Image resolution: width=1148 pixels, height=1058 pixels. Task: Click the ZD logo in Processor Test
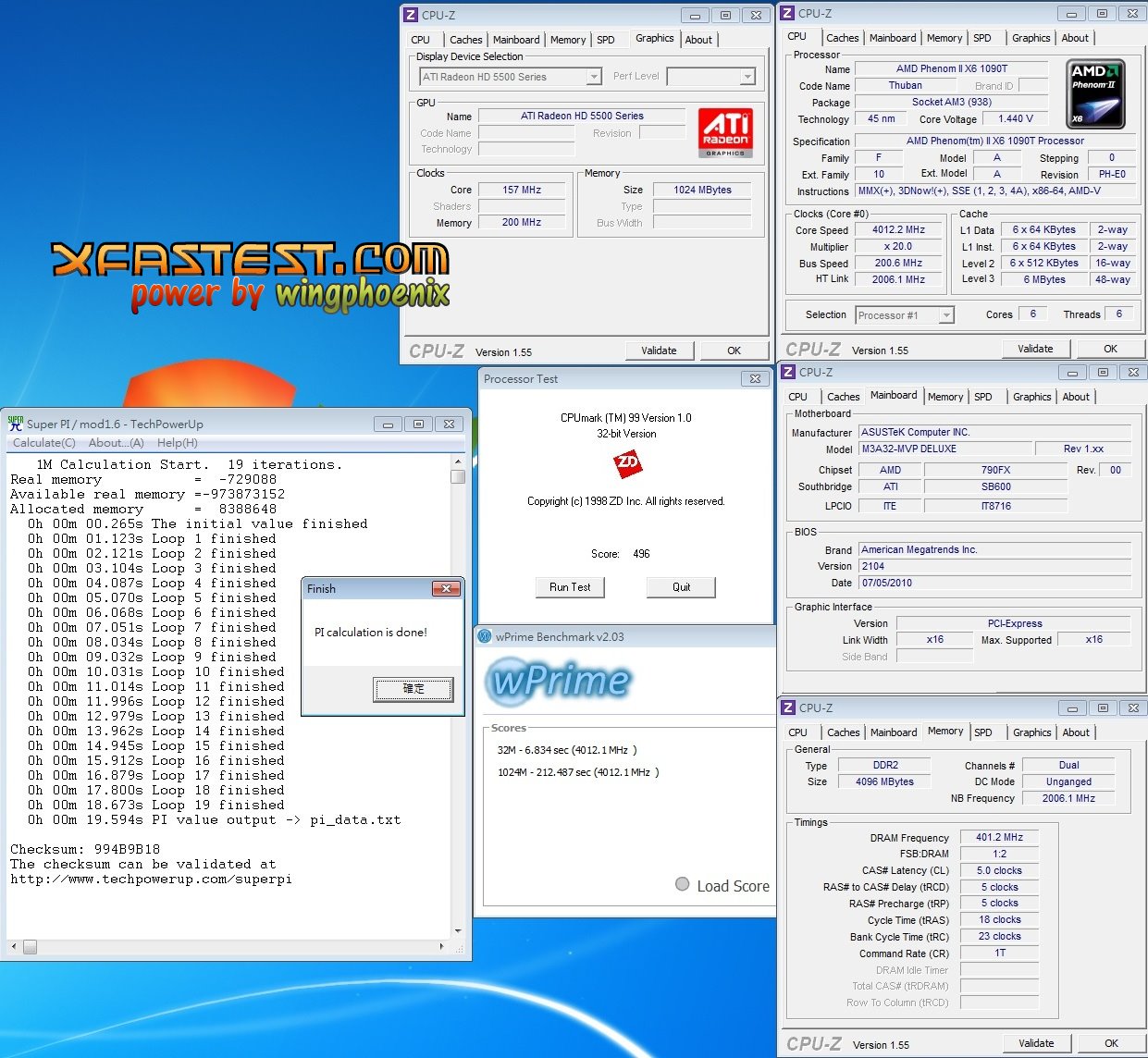(627, 462)
